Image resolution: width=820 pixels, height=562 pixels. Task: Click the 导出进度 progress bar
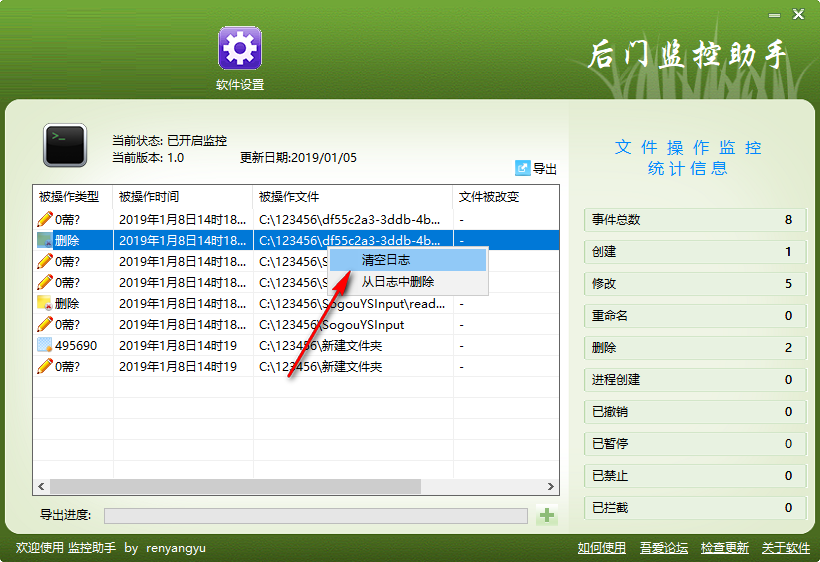[315, 515]
